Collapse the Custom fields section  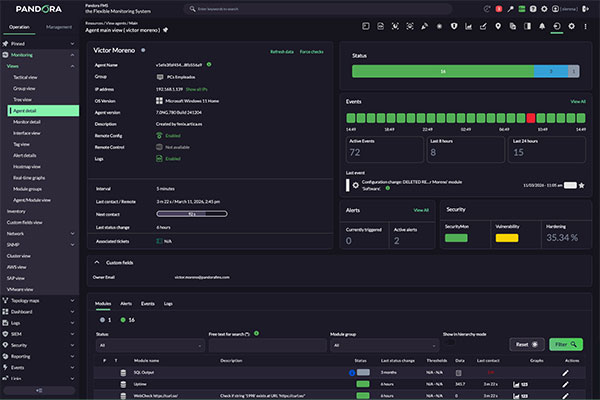pos(97,262)
